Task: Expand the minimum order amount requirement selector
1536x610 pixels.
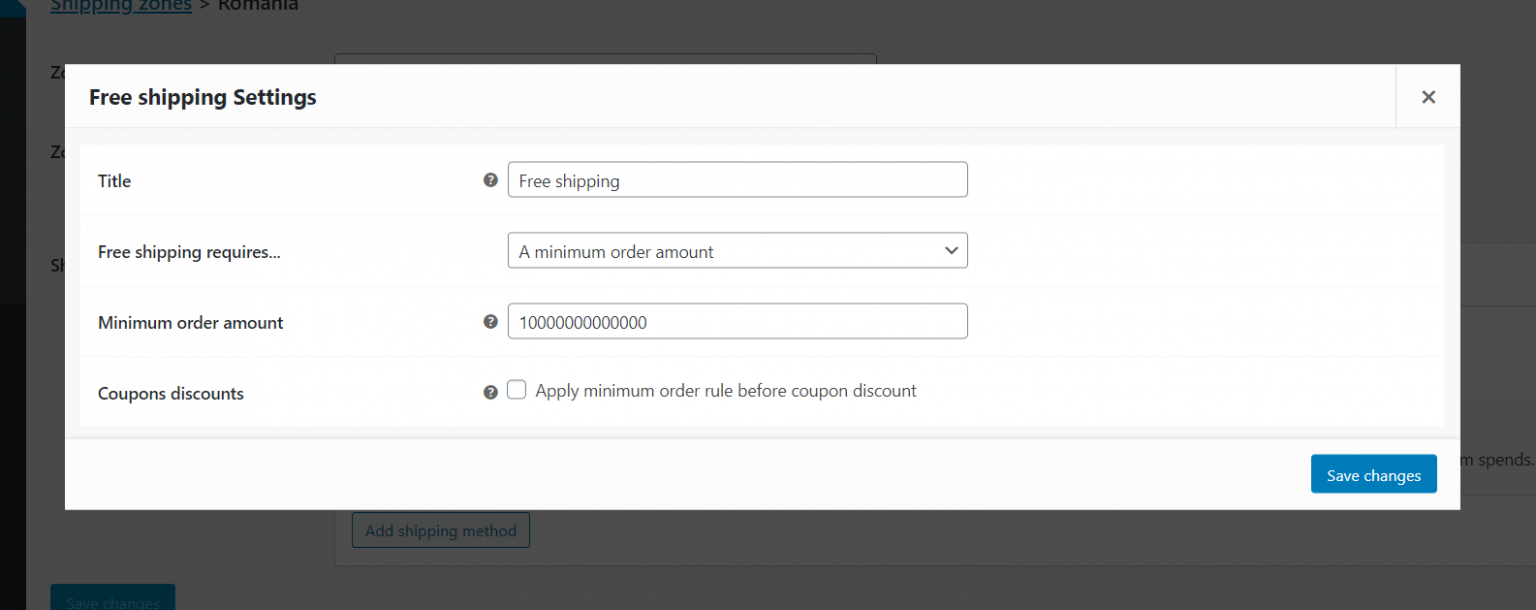Action: pyautogui.click(x=737, y=251)
